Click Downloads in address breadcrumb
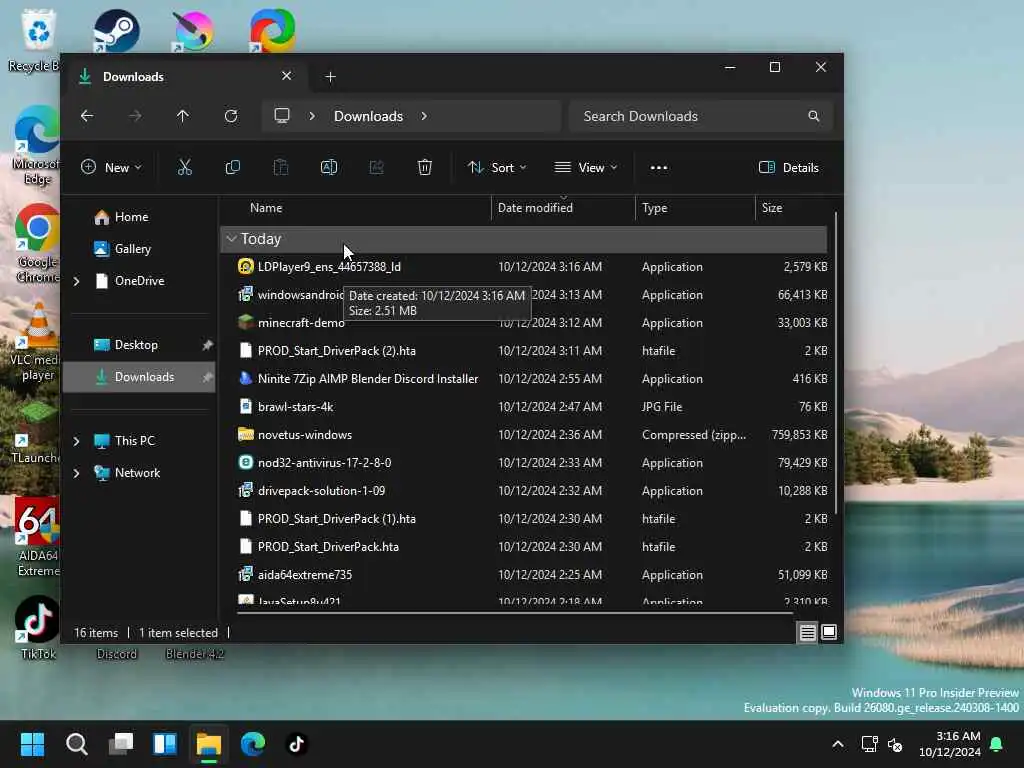This screenshot has width=1024, height=768. pyautogui.click(x=368, y=116)
